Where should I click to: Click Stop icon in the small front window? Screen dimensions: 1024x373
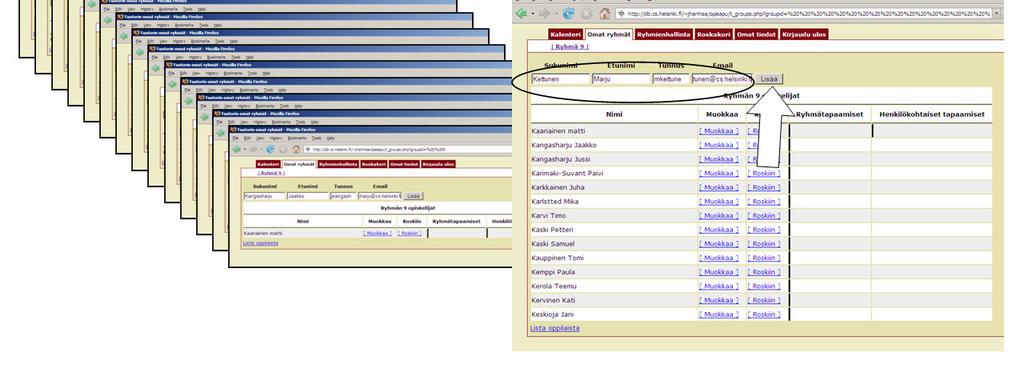pyautogui.click(x=283, y=149)
